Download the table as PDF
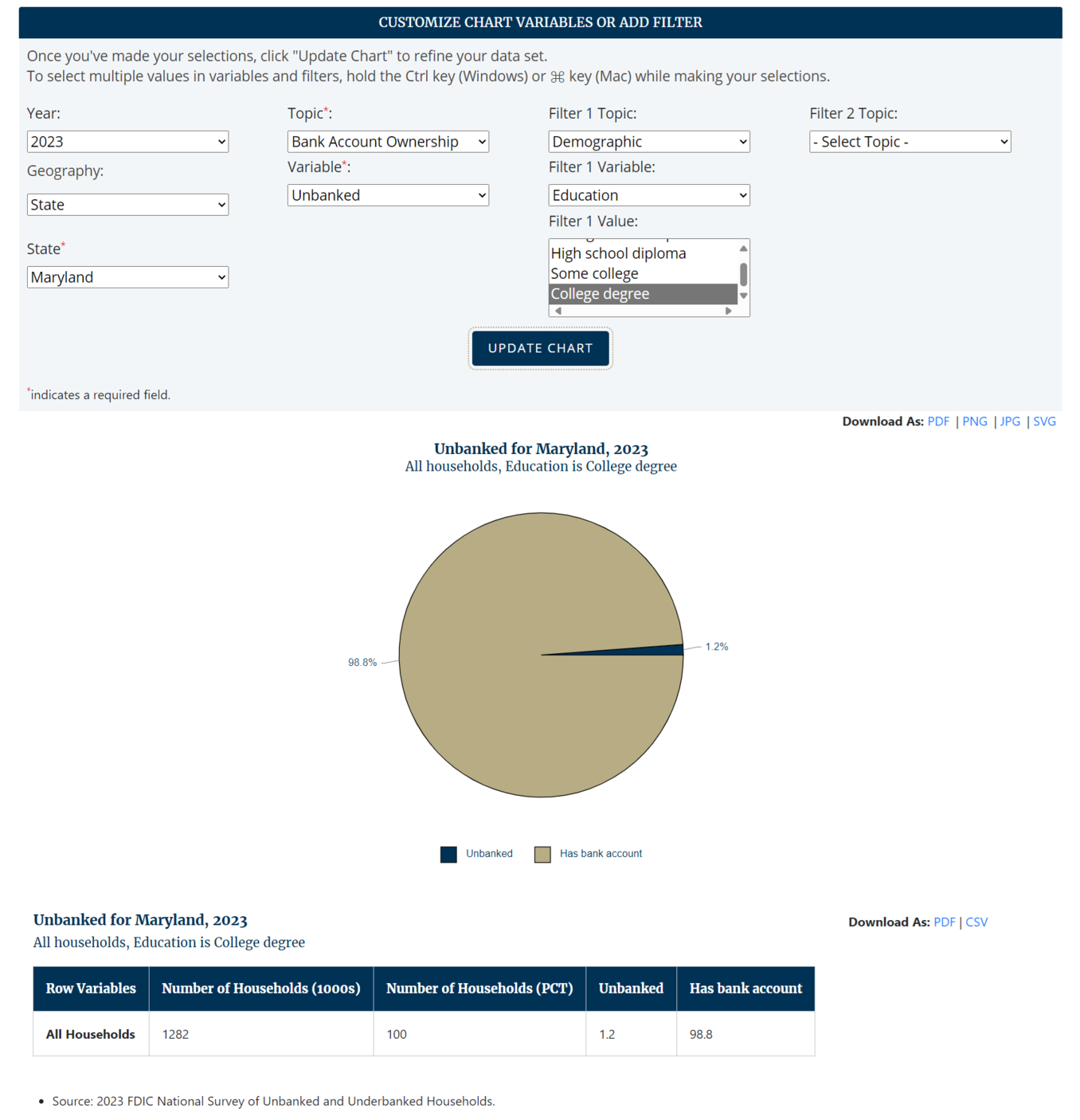1080x1120 pixels. point(944,922)
